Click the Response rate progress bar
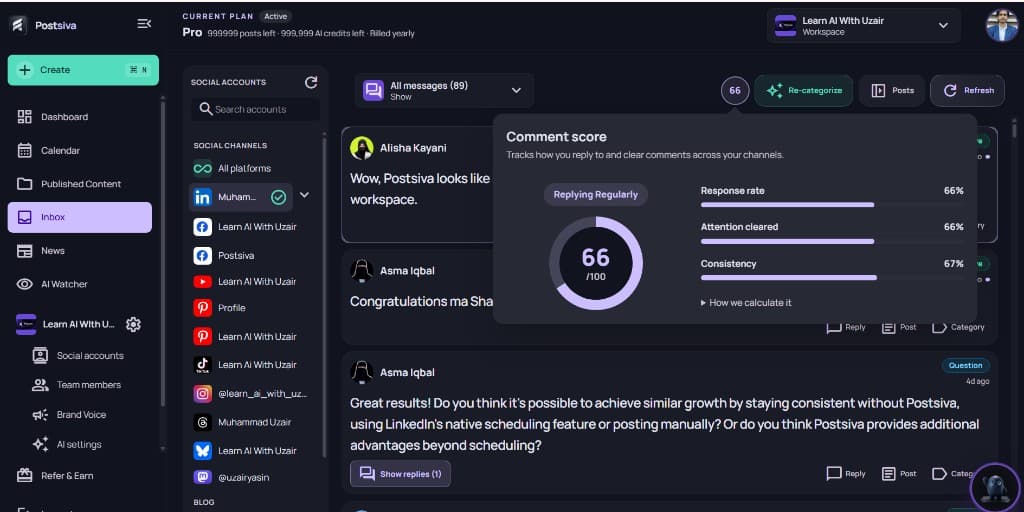 click(832, 204)
